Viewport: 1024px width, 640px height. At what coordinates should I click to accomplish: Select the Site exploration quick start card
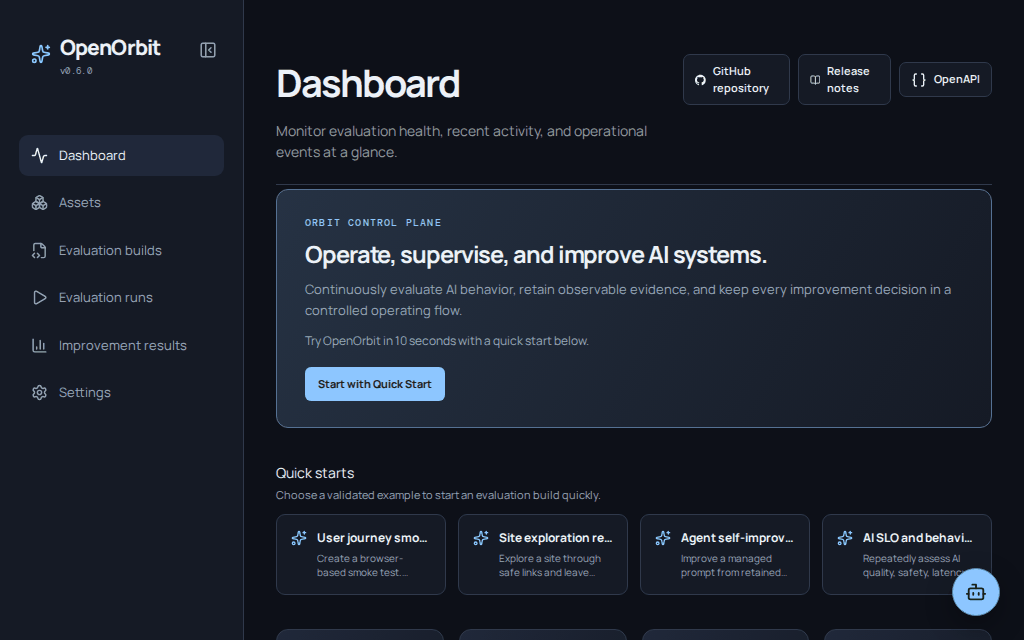543,554
